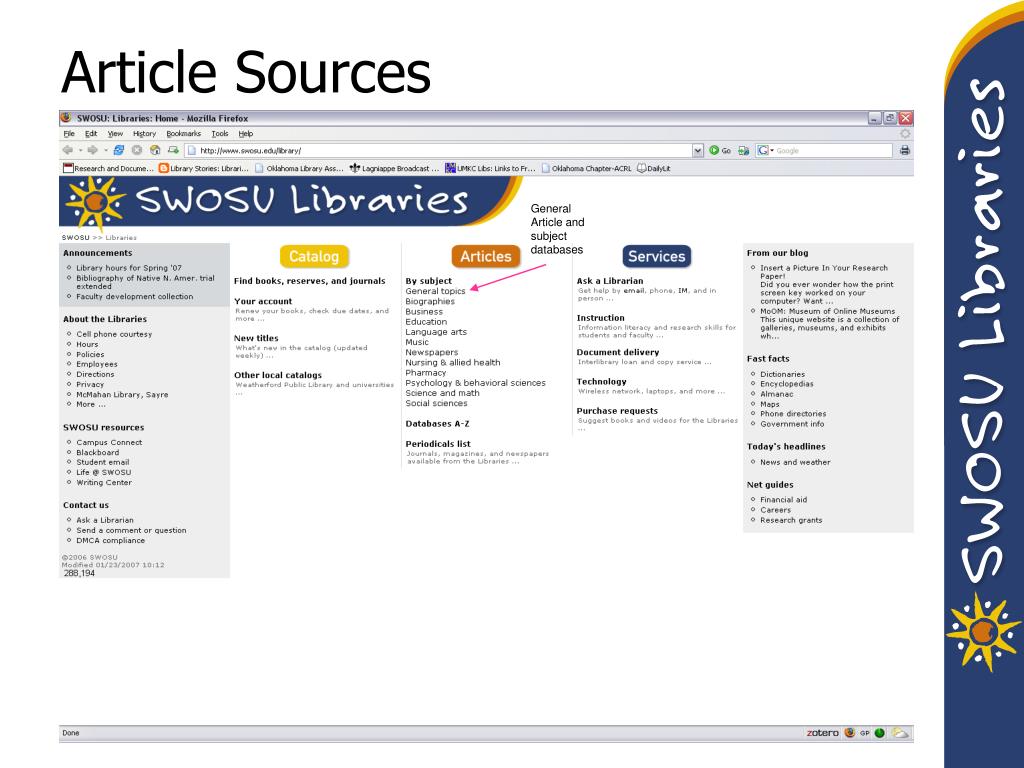Click the GP status bar icon

(x=865, y=733)
